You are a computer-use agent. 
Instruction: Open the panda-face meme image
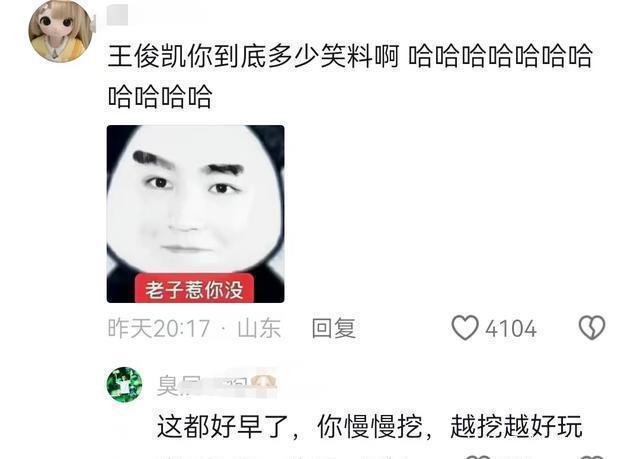196,214
